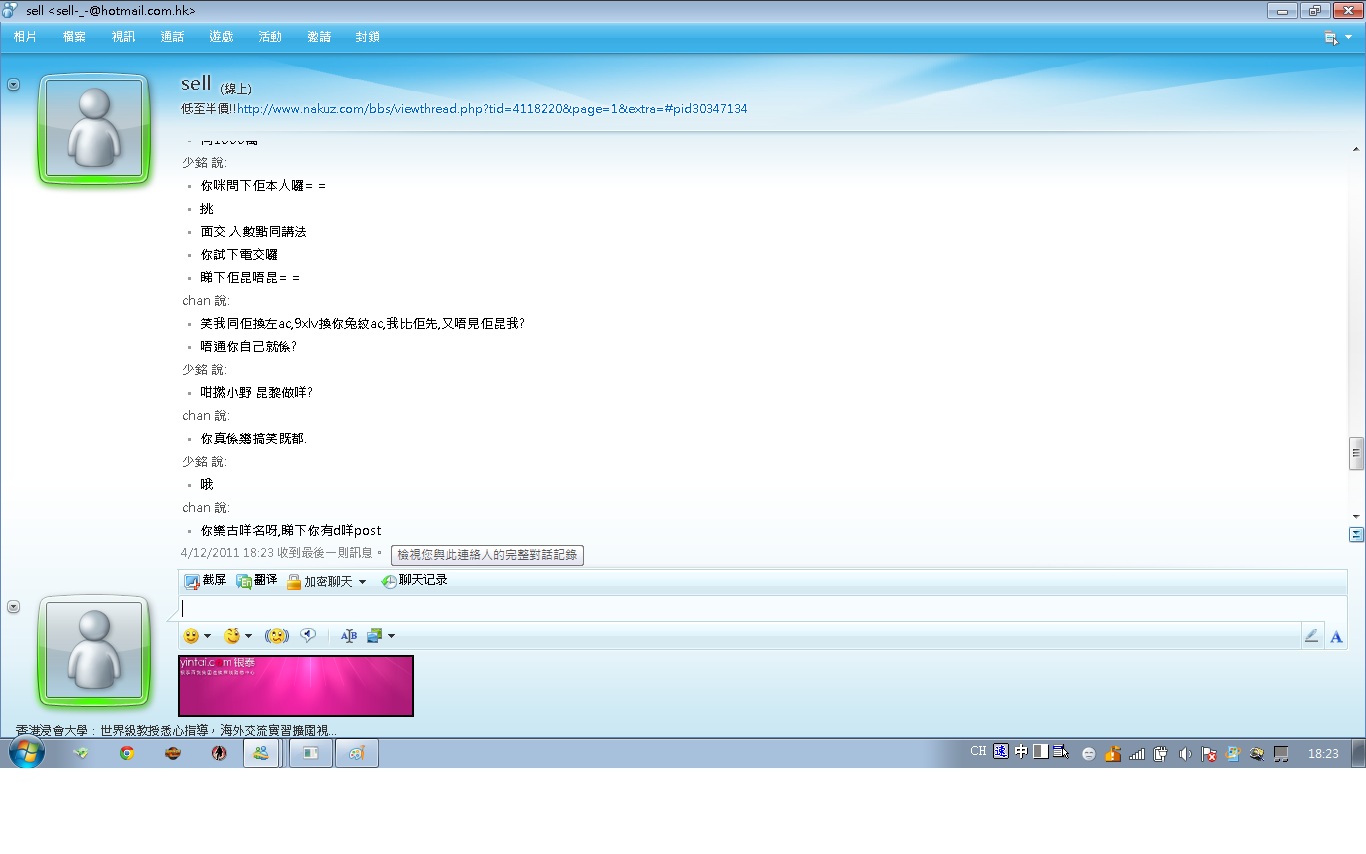The height and width of the screenshot is (854, 1366).
Task: Open the network signal tray icon
Action: pyautogui.click(x=1137, y=755)
